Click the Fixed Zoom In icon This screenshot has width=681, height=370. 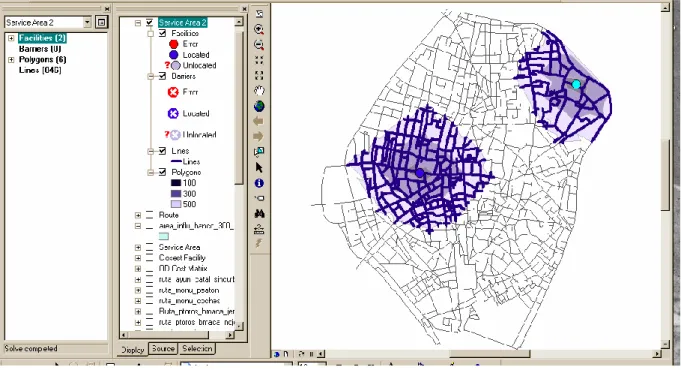[x=259, y=60]
